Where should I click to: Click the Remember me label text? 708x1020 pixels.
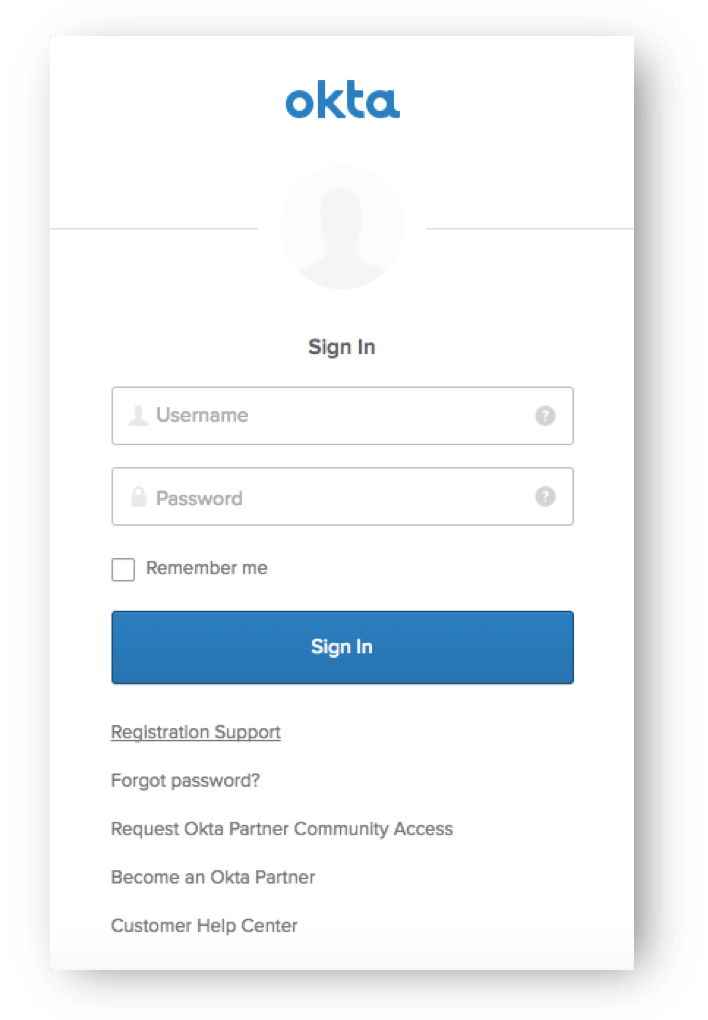(x=207, y=568)
